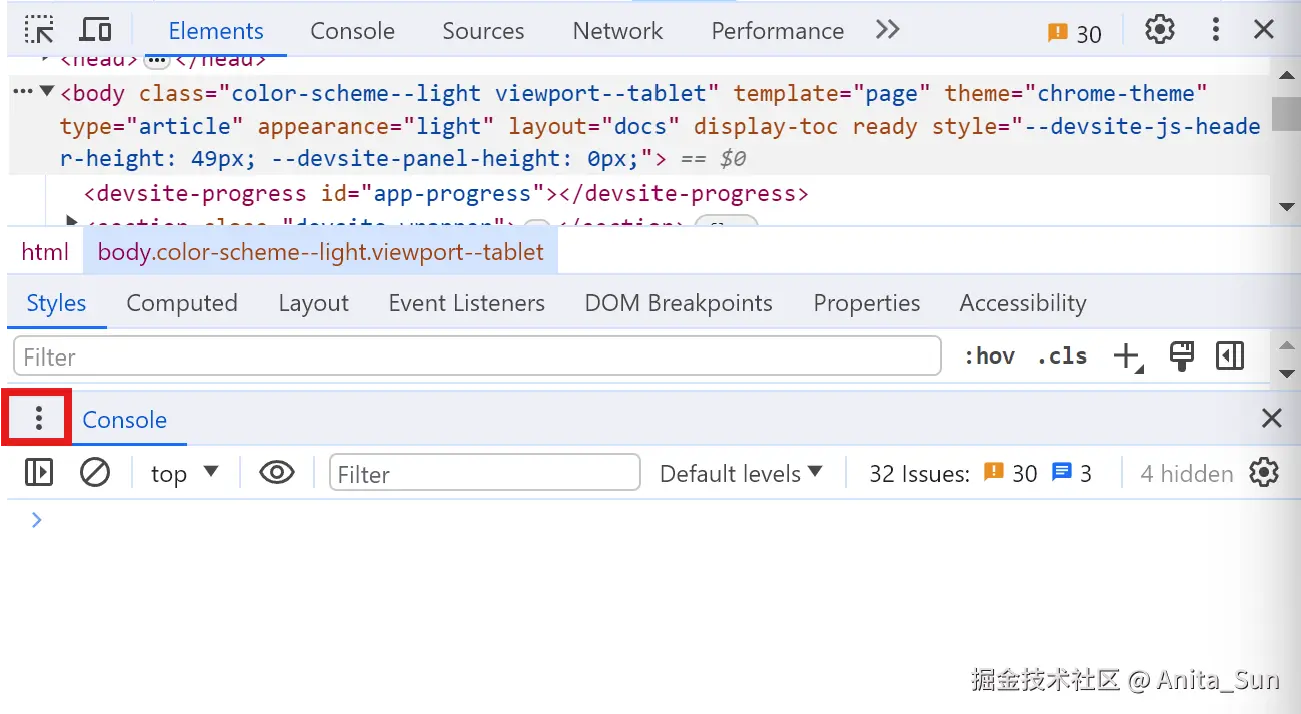Image resolution: width=1301 pixels, height=714 pixels.
Task: Open the Computed tab
Action: 182,303
